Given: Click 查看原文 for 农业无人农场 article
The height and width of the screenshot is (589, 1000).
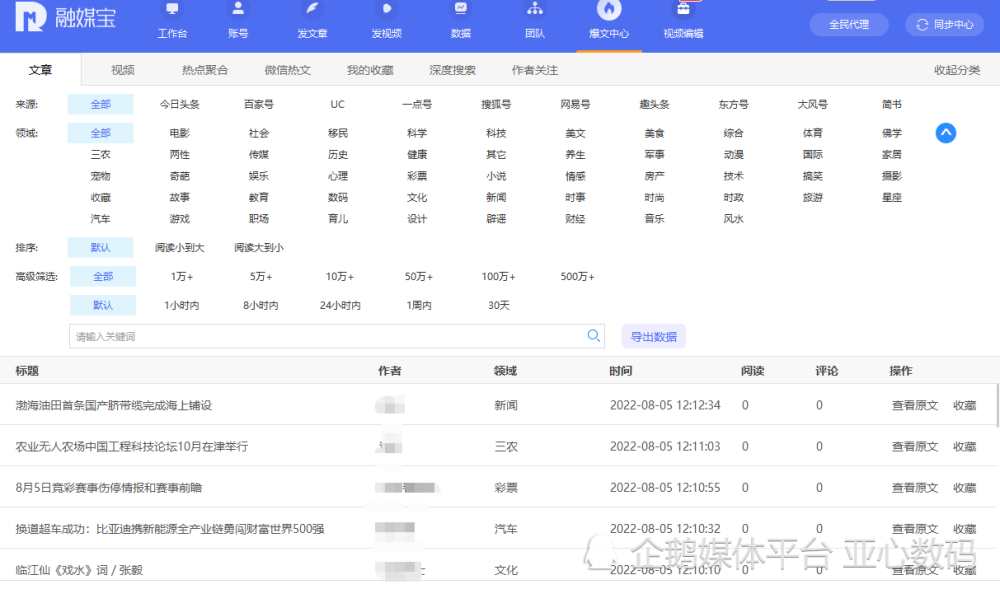Looking at the screenshot, I should (915, 446).
